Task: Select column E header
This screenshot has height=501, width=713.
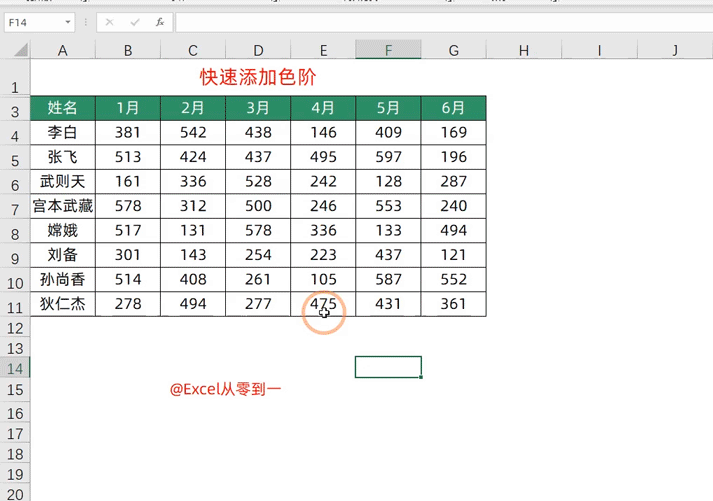Action: pos(323,50)
